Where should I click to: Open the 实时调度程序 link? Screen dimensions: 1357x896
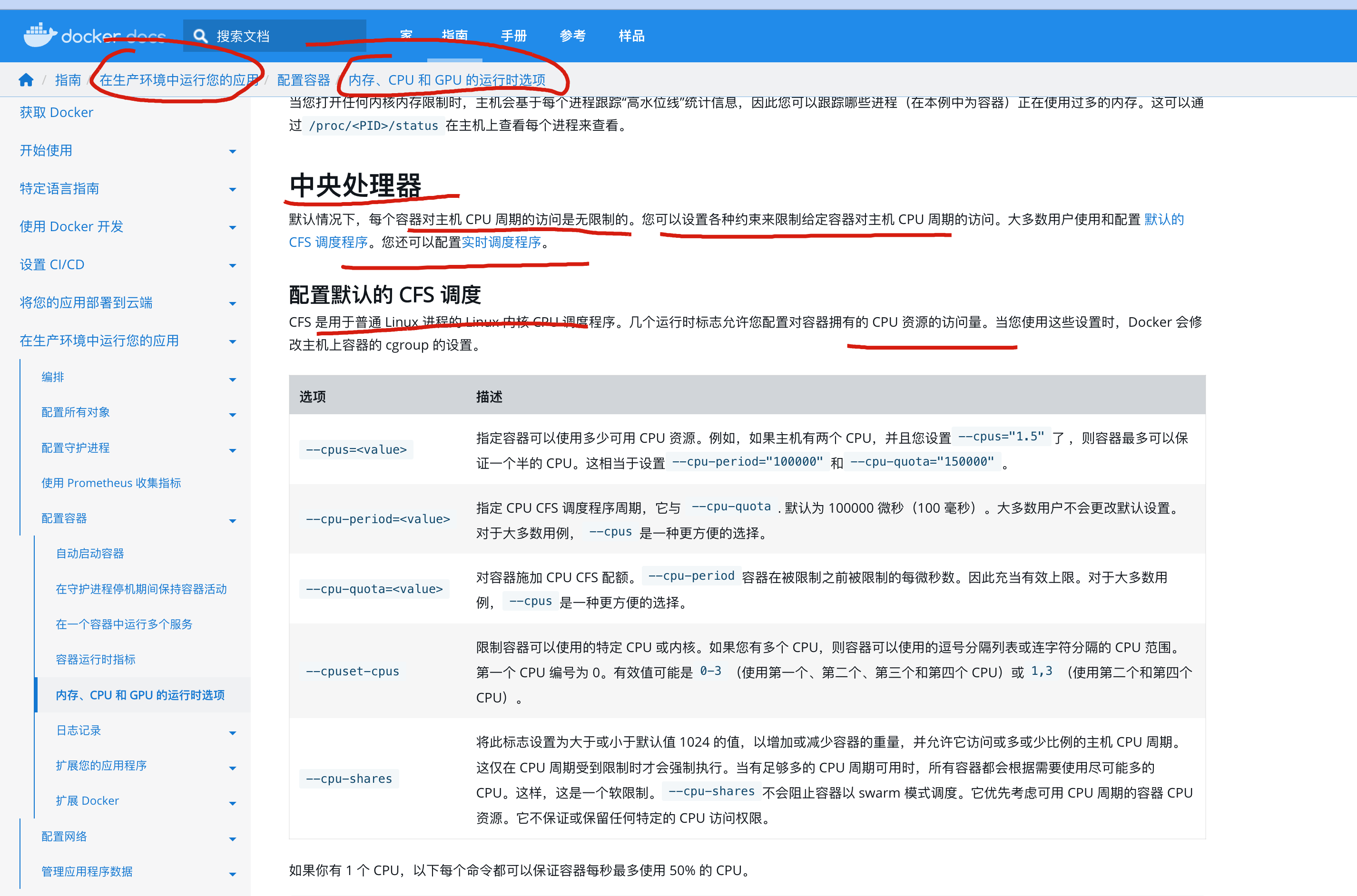[501, 242]
